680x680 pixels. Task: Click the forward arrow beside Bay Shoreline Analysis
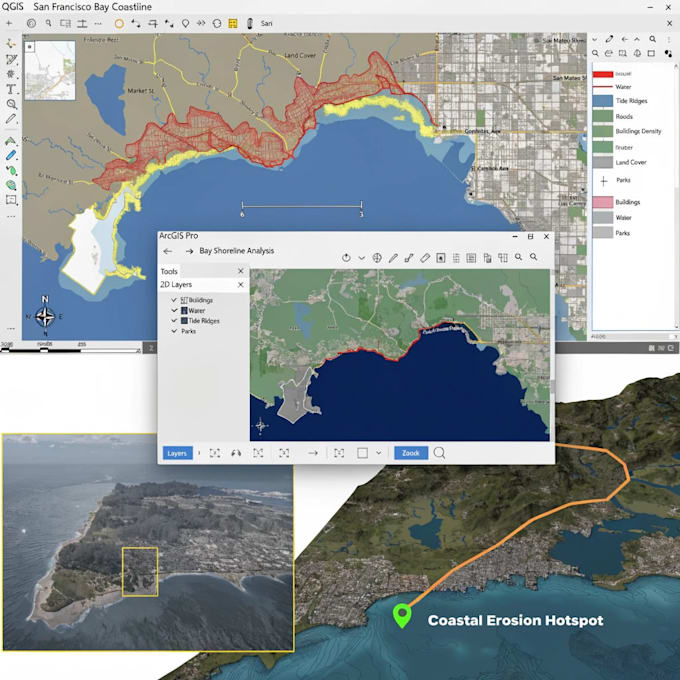point(189,251)
